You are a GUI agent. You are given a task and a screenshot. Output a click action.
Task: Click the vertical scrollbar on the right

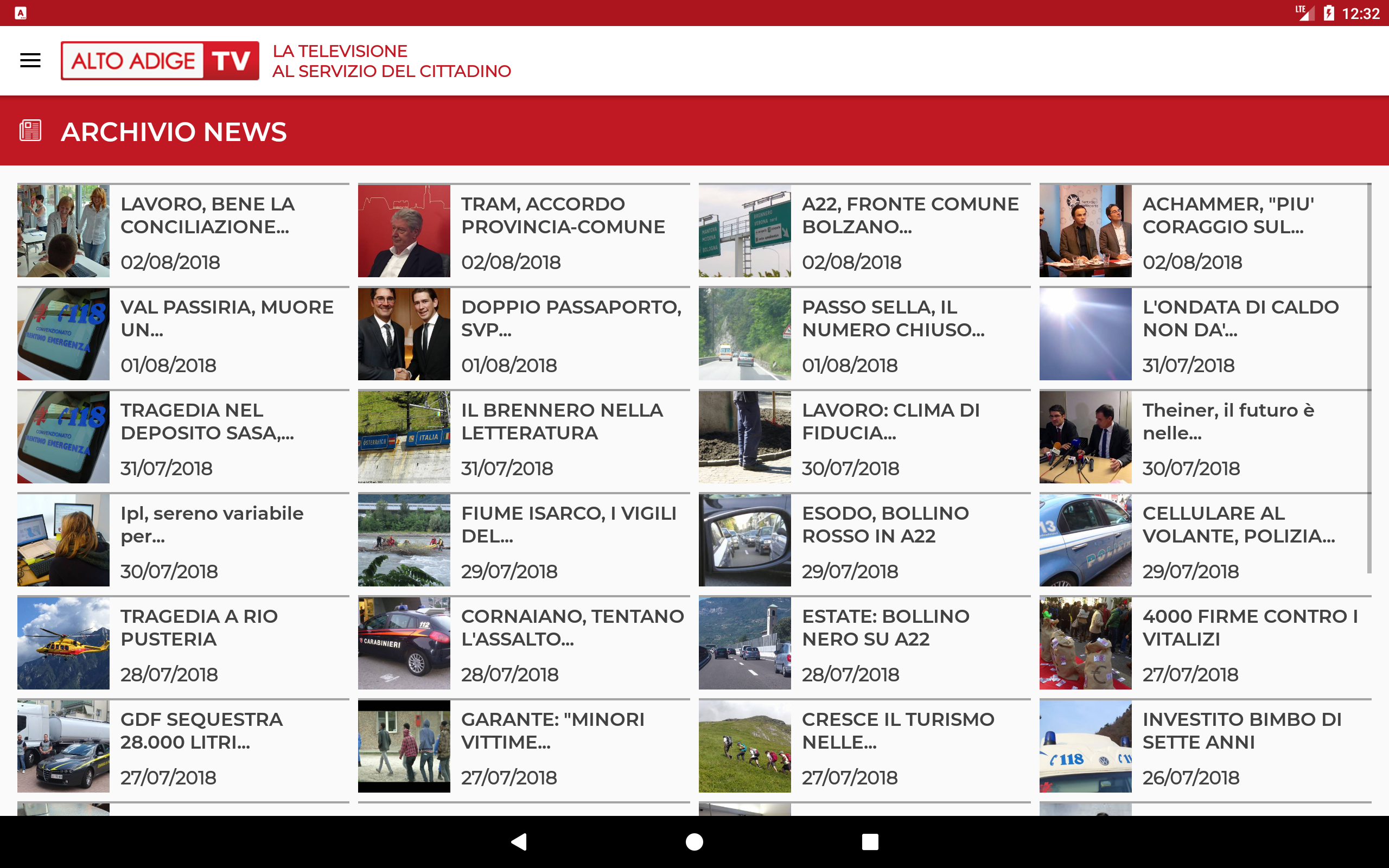tap(1369, 379)
